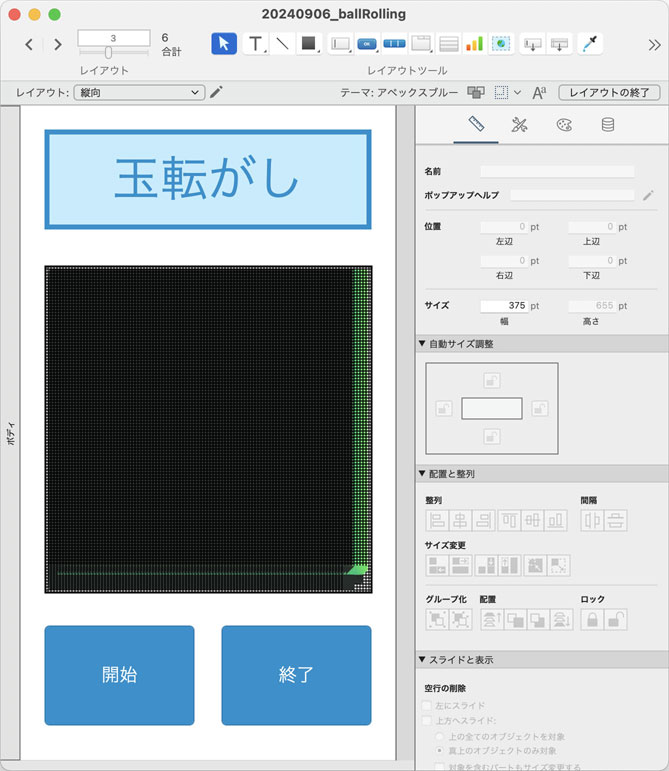Select the Tab Control tool
Image resolution: width=669 pixels, height=771 pixels.
pos(421,44)
